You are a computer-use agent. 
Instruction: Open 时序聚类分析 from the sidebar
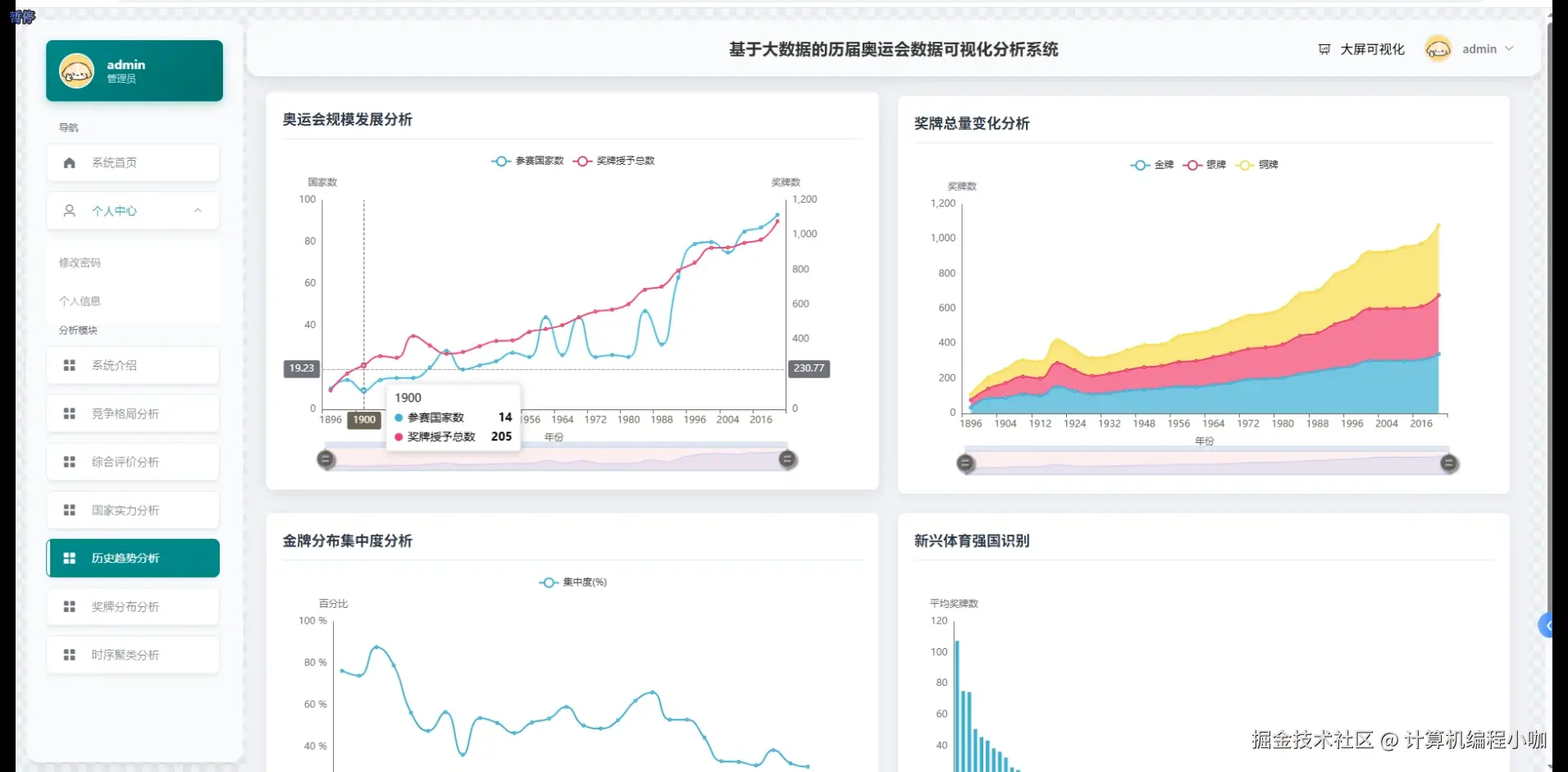(x=133, y=655)
